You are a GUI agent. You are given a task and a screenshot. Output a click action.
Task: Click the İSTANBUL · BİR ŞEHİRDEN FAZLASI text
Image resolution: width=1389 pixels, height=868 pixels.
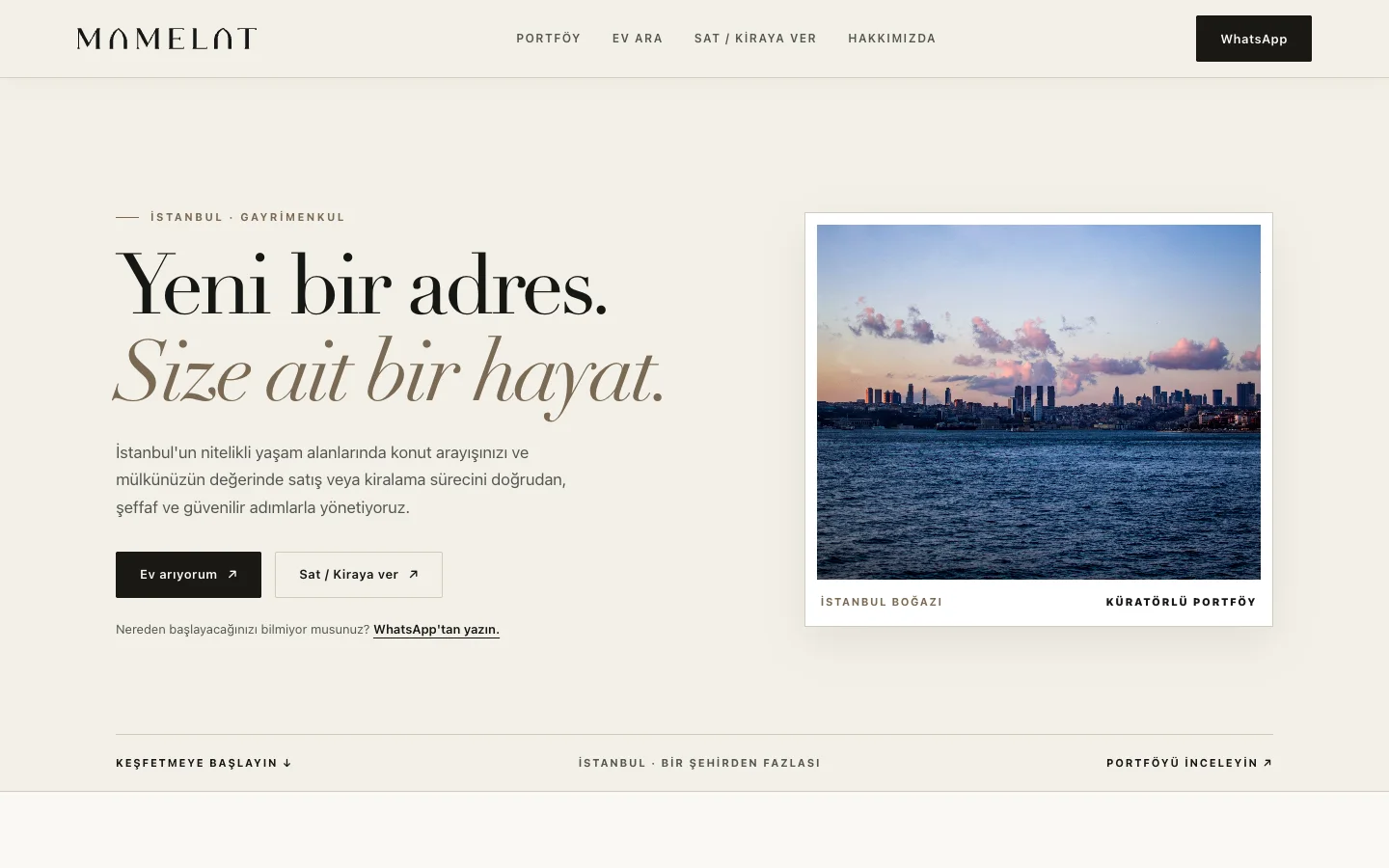coord(699,763)
